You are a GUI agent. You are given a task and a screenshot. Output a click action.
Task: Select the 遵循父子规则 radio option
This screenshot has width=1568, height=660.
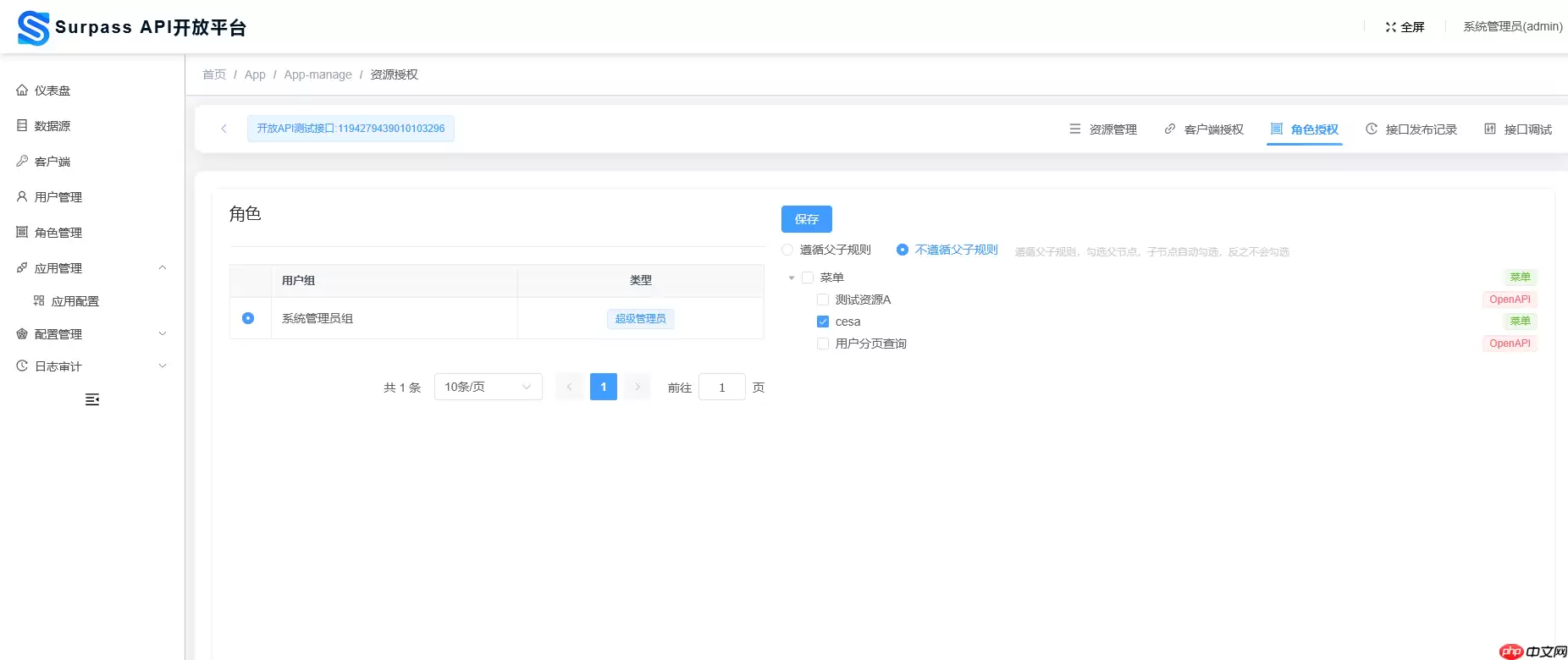pyautogui.click(x=787, y=250)
